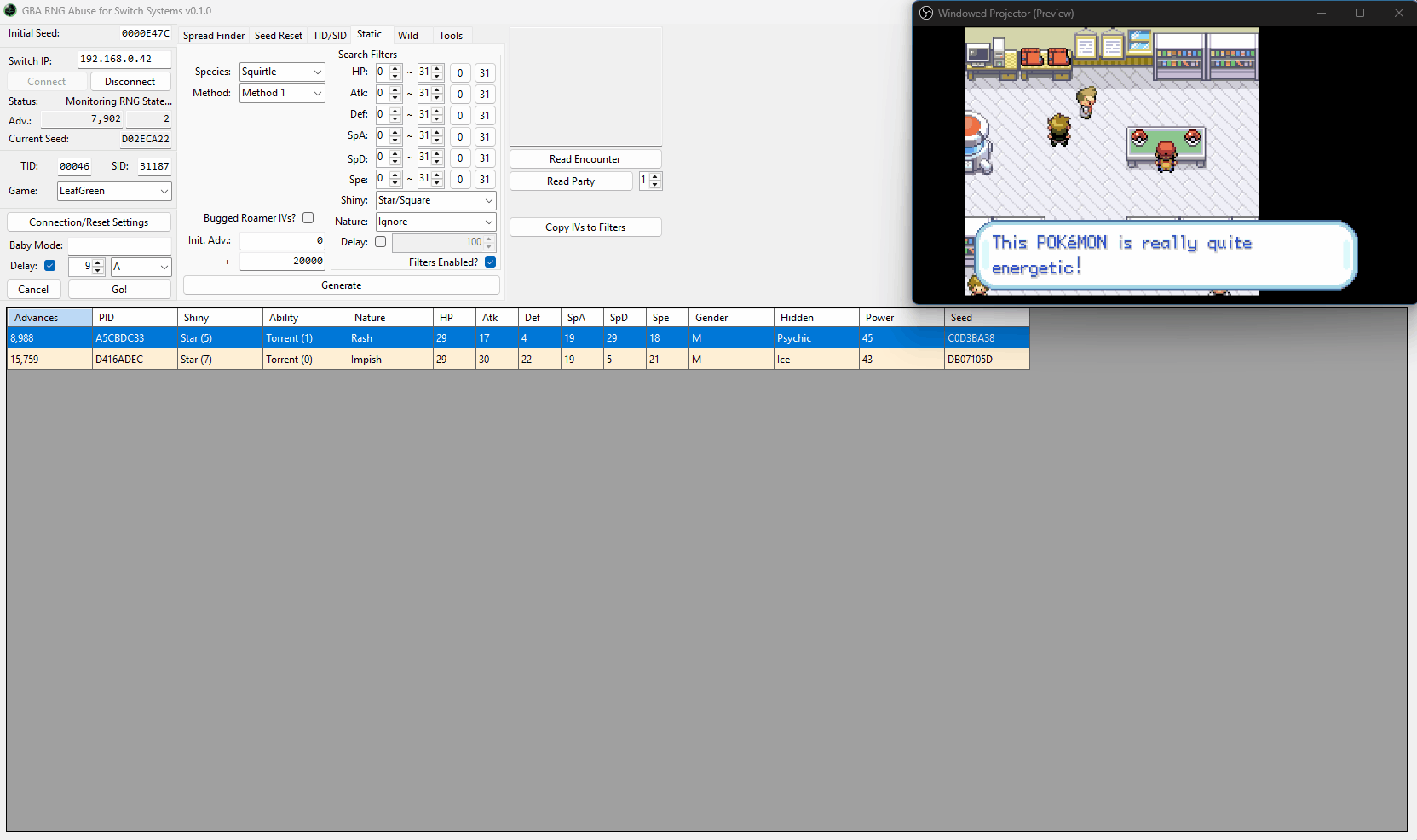The height and width of the screenshot is (840, 1417).
Task: Open the Wild tab
Action: (x=408, y=36)
